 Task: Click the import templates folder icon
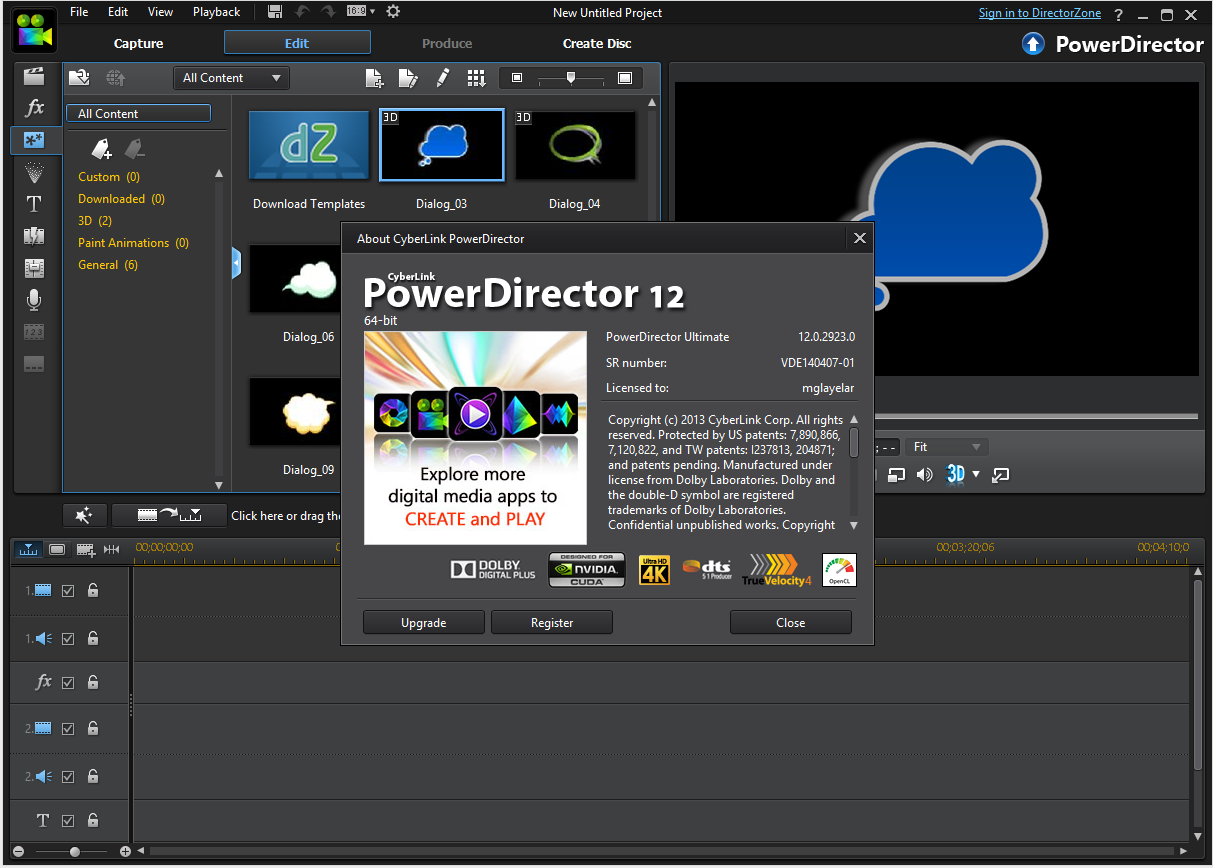pyautogui.click(x=79, y=77)
